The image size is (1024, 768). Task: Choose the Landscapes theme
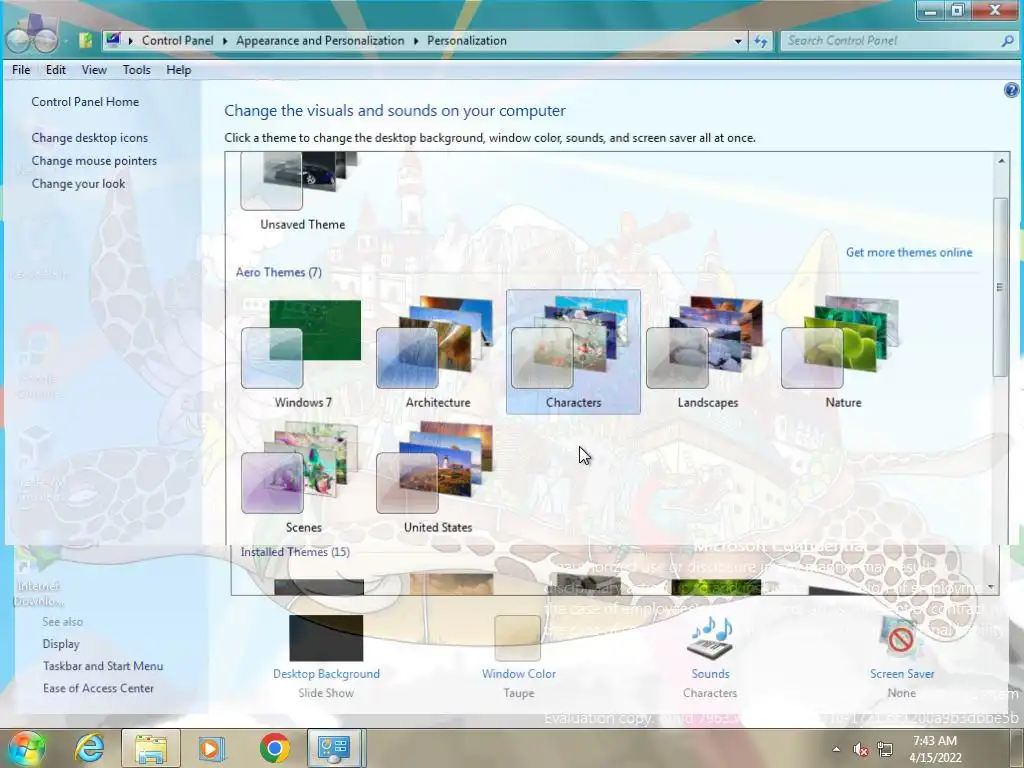[707, 353]
